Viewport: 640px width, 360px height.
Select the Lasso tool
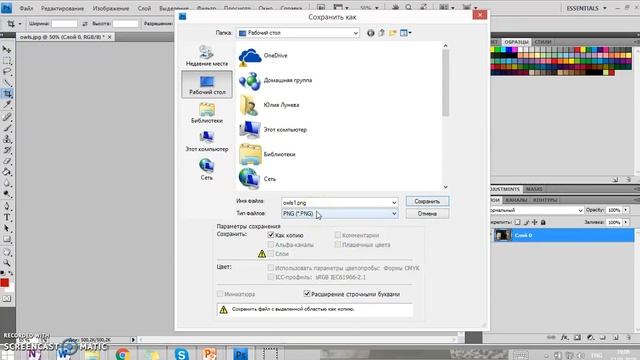coord(7,72)
